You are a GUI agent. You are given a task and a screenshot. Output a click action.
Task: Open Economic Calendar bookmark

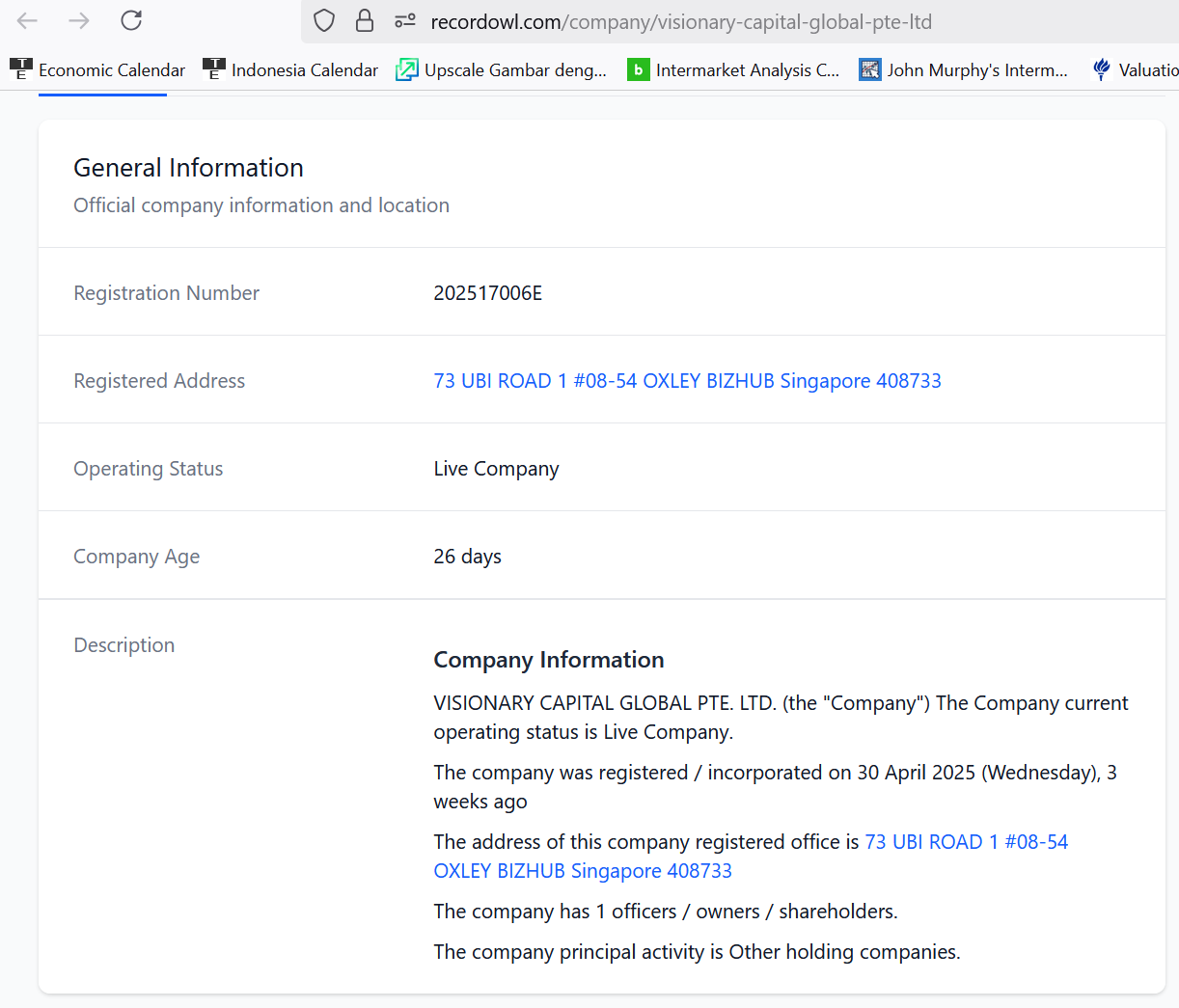pos(97,69)
